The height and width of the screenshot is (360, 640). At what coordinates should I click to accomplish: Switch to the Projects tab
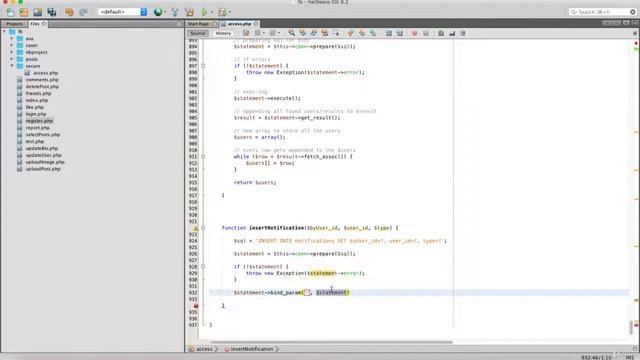(14, 24)
